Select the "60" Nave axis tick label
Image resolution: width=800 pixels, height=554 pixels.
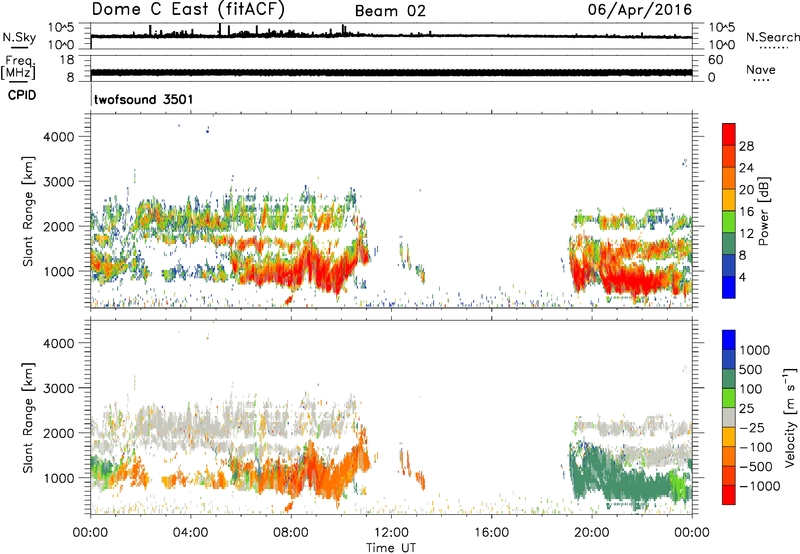tap(715, 60)
